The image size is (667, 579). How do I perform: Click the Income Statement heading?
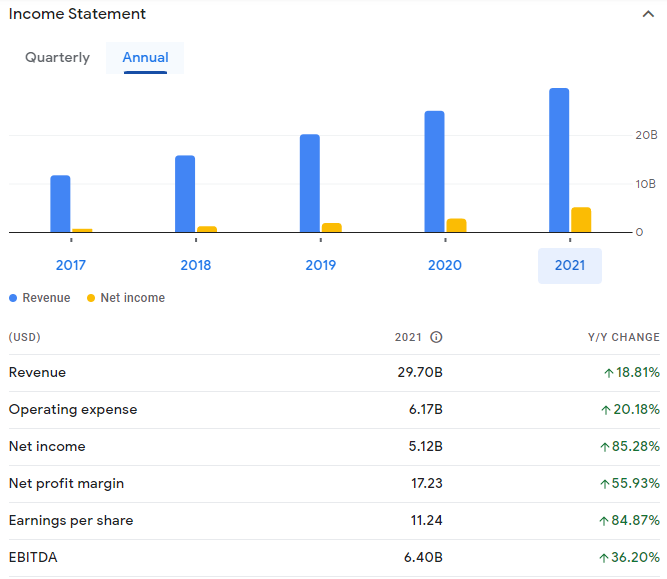coord(77,14)
